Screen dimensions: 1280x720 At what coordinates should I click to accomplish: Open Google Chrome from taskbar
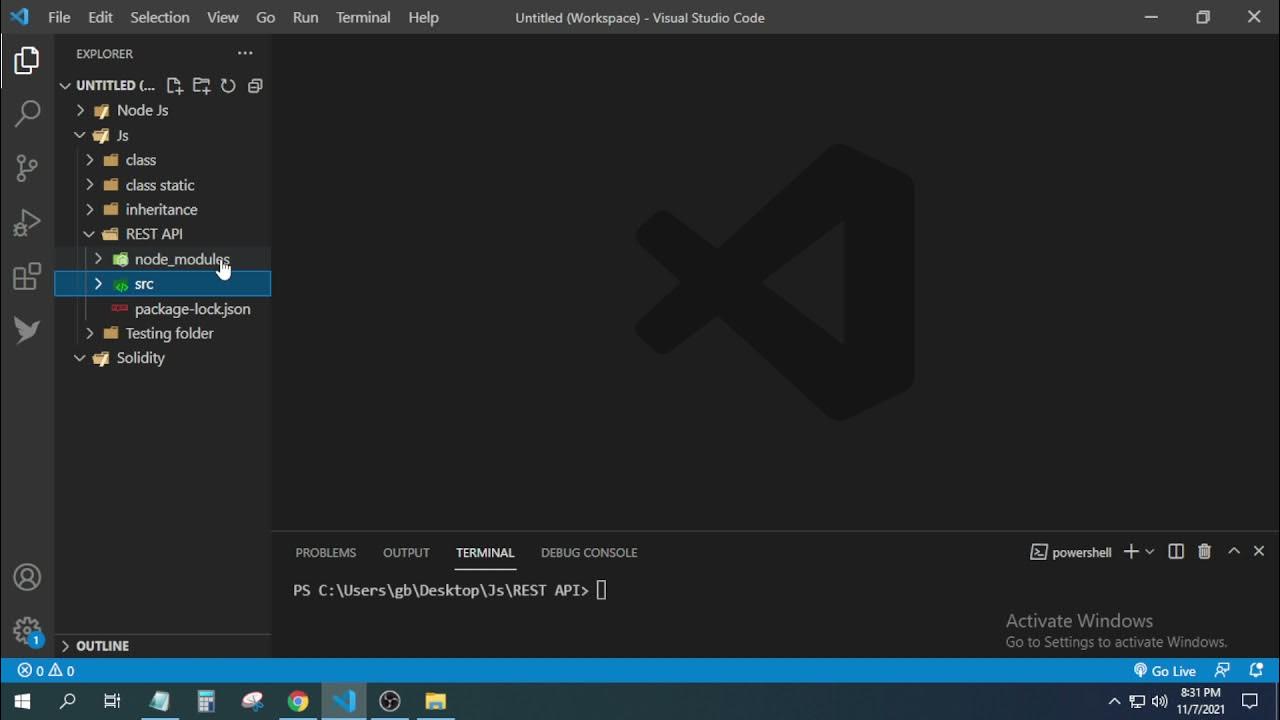point(298,701)
